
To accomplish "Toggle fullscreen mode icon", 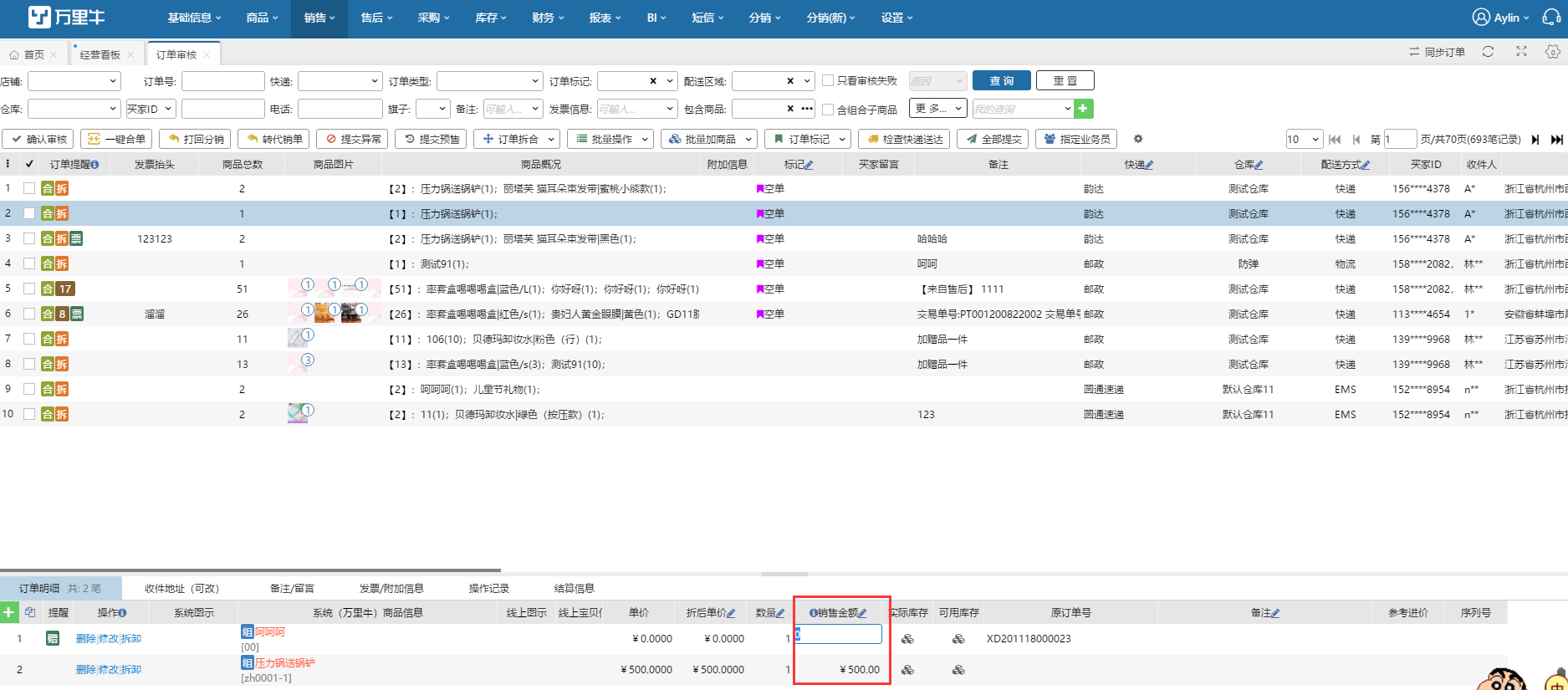I will point(1521,52).
